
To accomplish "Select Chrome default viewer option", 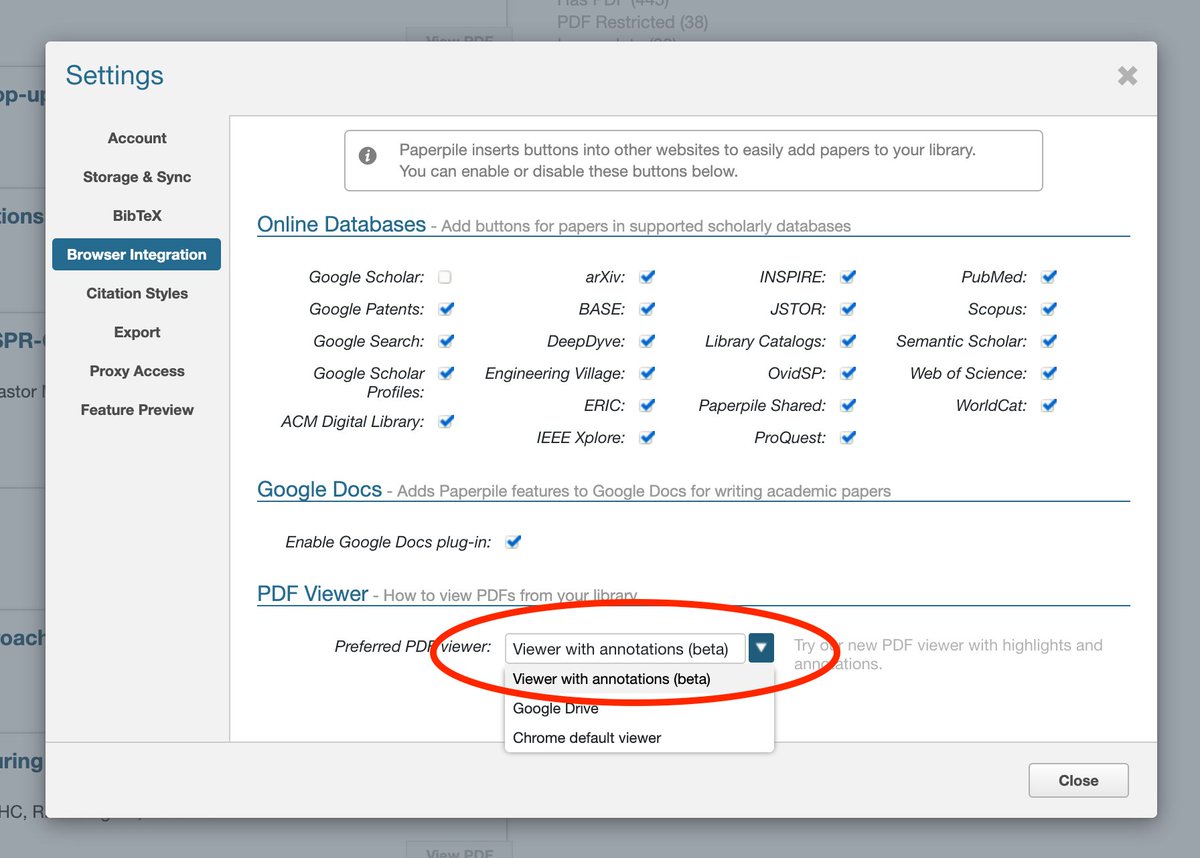I will point(639,738).
